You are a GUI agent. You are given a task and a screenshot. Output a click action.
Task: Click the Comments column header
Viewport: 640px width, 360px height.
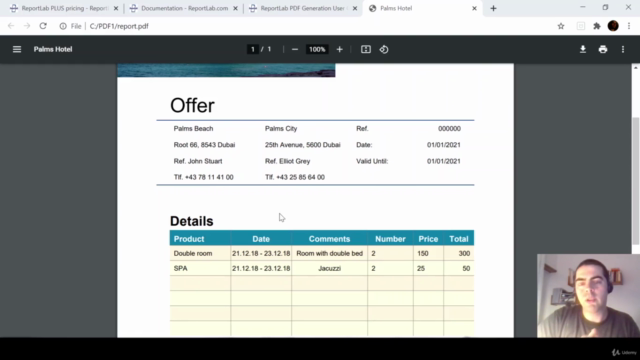[x=329, y=239]
